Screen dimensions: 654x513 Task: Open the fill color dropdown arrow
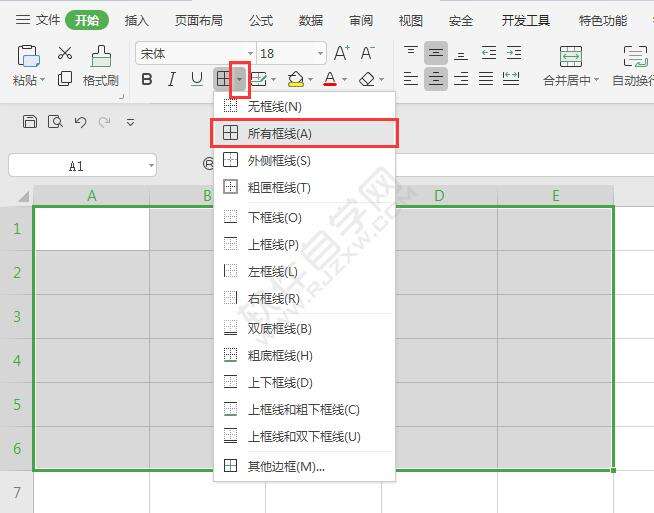tap(310, 79)
